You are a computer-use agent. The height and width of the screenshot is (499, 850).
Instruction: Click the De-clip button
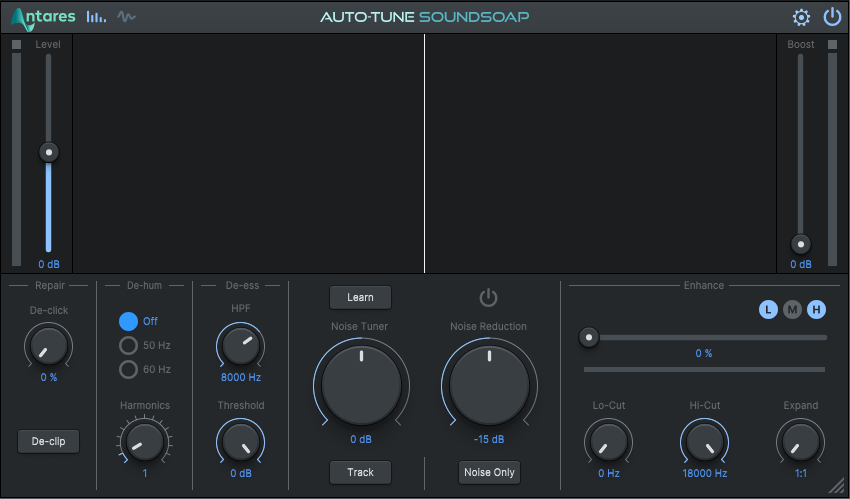coord(48,442)
